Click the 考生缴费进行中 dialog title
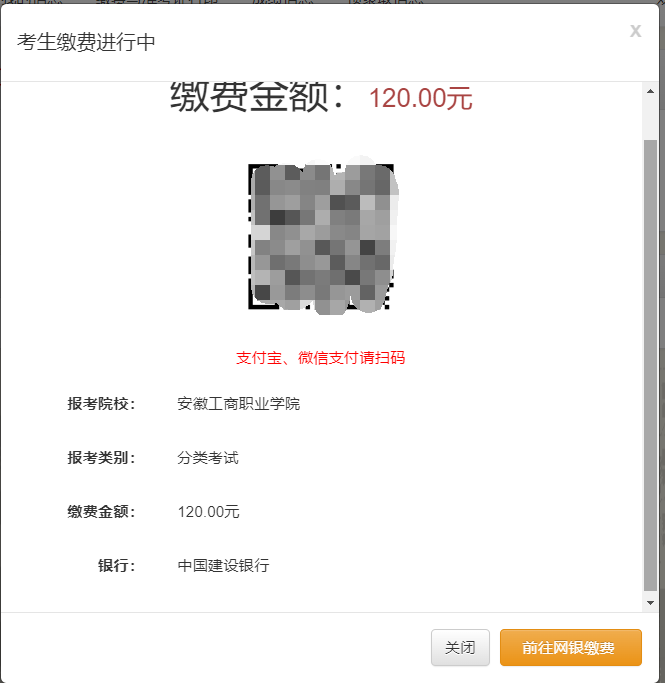 click(86, 42)
